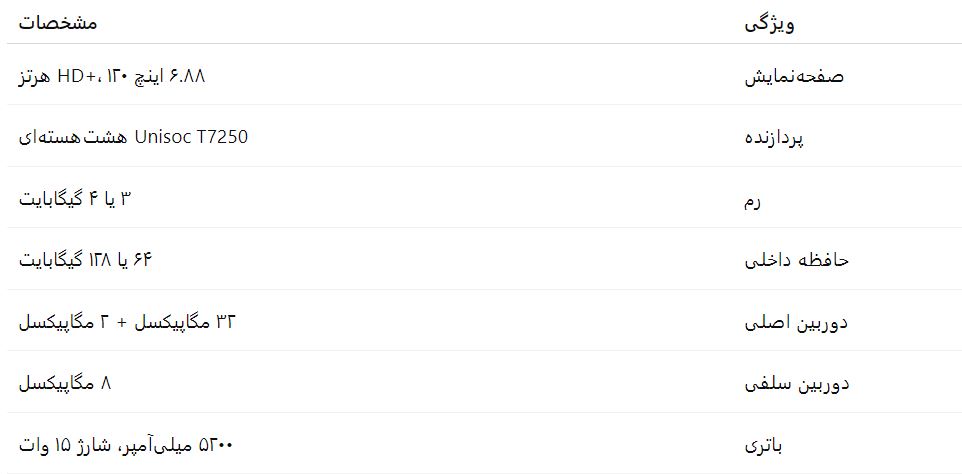Select the دوربین سلفی row label
Screen dimensions: 962x474
pos(798,384)
